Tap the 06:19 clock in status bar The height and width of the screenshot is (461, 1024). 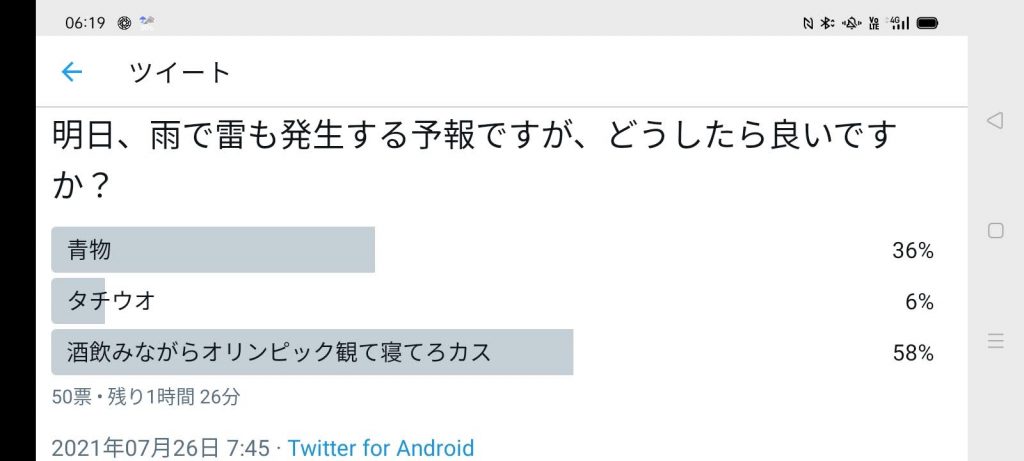click(x=85, y=23)
